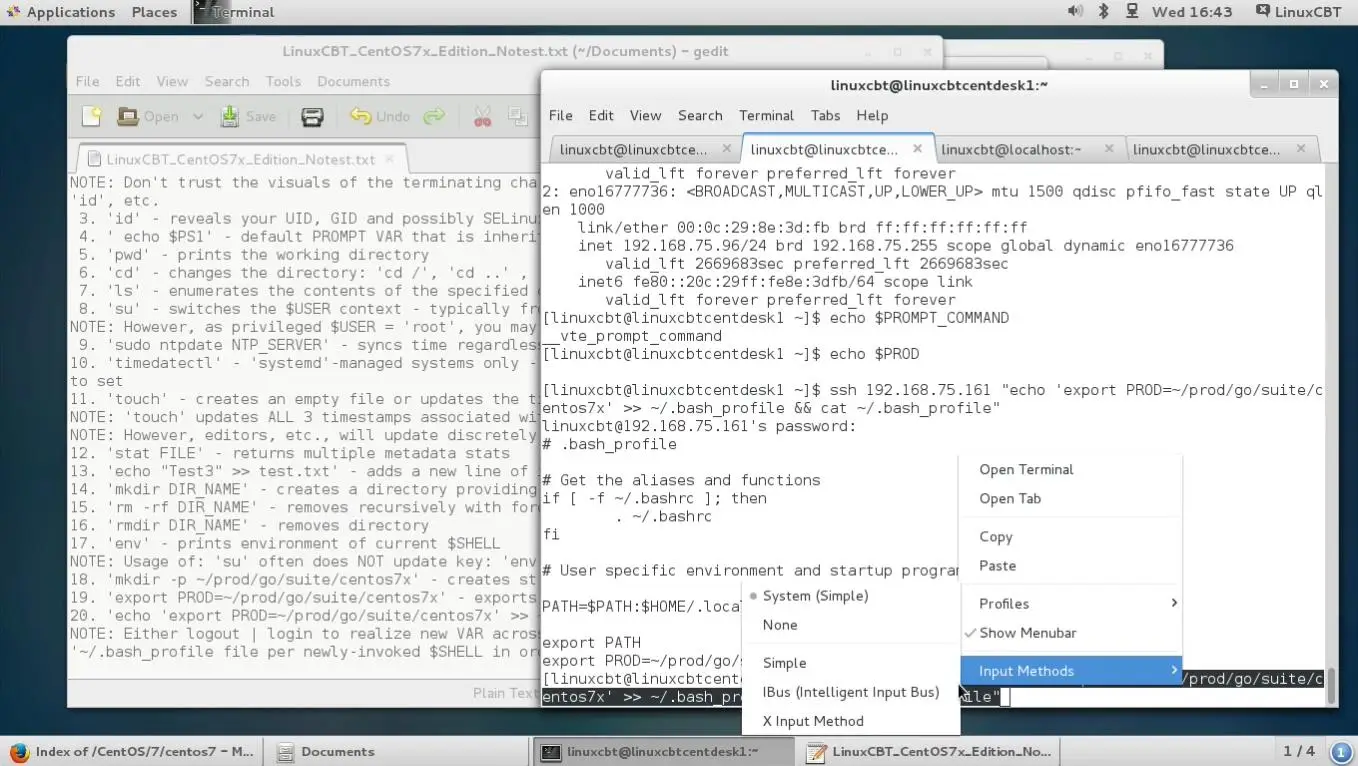This screenshot has width=1358, height=766.
Task: Select the LinuxCBT_CentOS7x_Edition_Notest.txt document tab
Action: [x=240, y=159]
